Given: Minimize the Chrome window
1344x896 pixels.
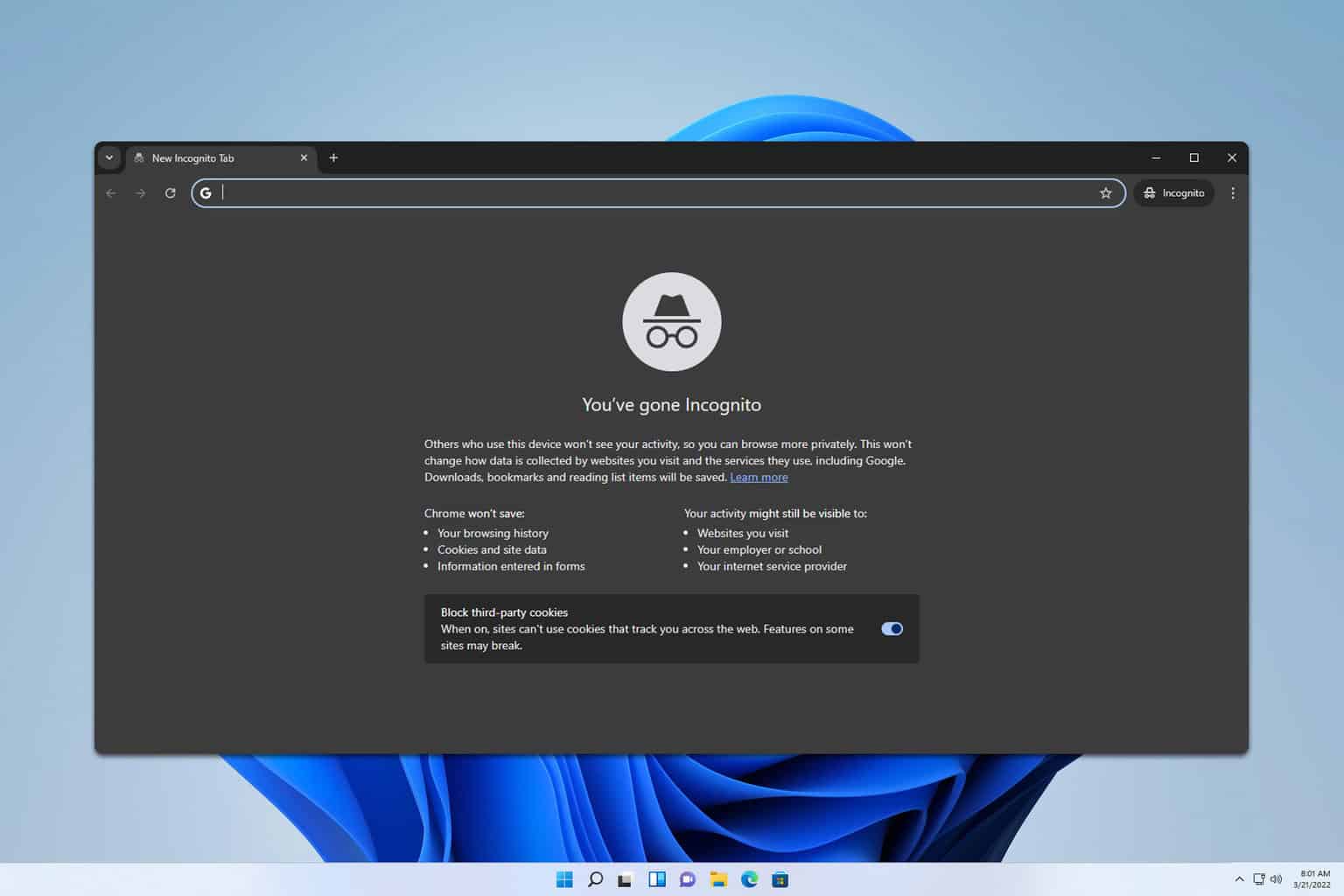Looking at the screenshot, I should pyautogui.click(x=1156, y=157).
